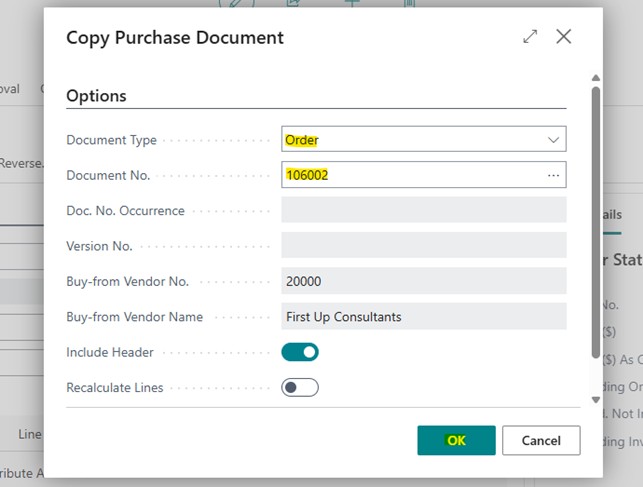Click the Buy-from Vendor Name label
This screenshot has width=643, height=487.
pos(135,317)
